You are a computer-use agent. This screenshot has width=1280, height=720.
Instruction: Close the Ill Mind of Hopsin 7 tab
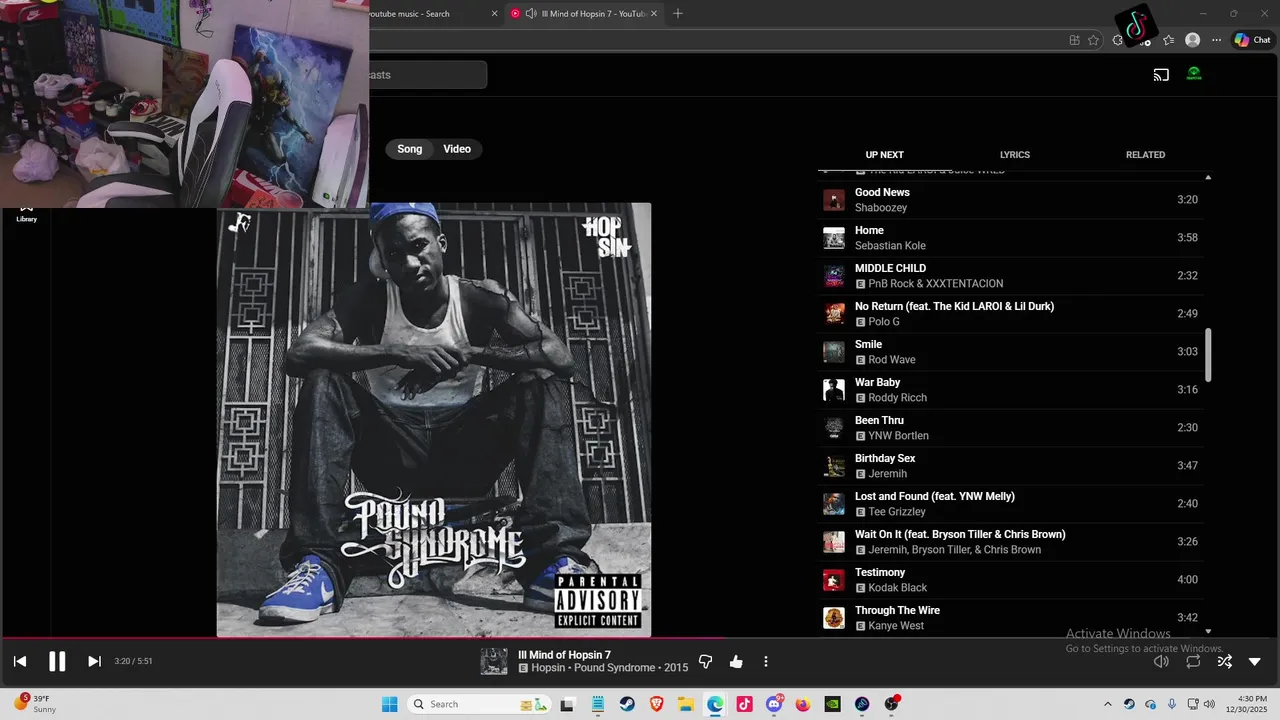click(x=655, y=14)
